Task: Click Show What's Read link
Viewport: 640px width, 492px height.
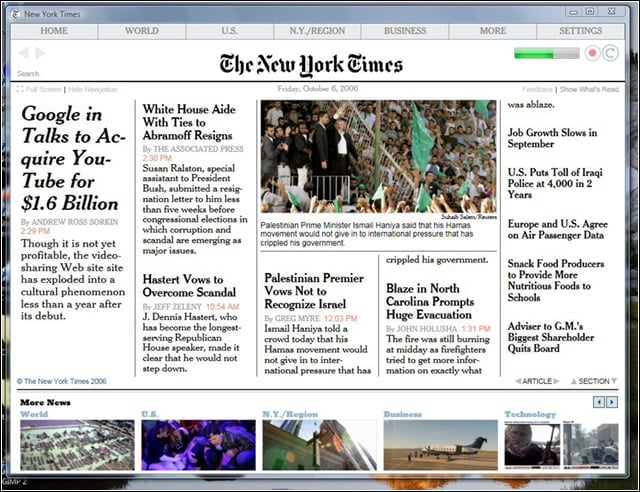Action: (589, 89)
